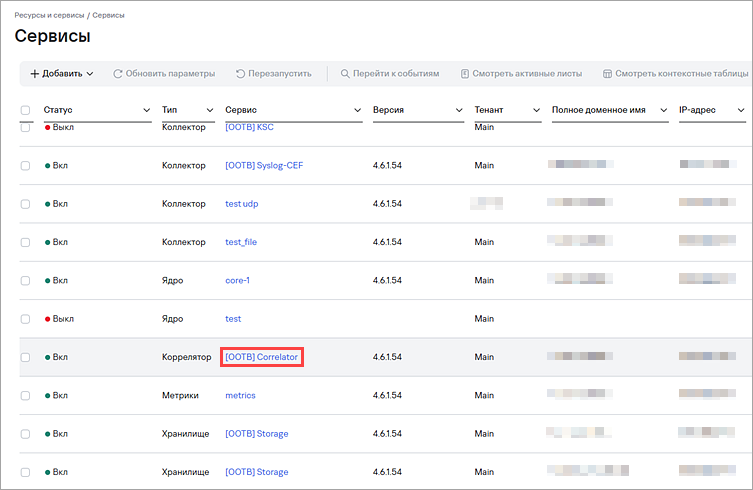Toggle the select-all checkbox in table header

[x=25, y=110]
